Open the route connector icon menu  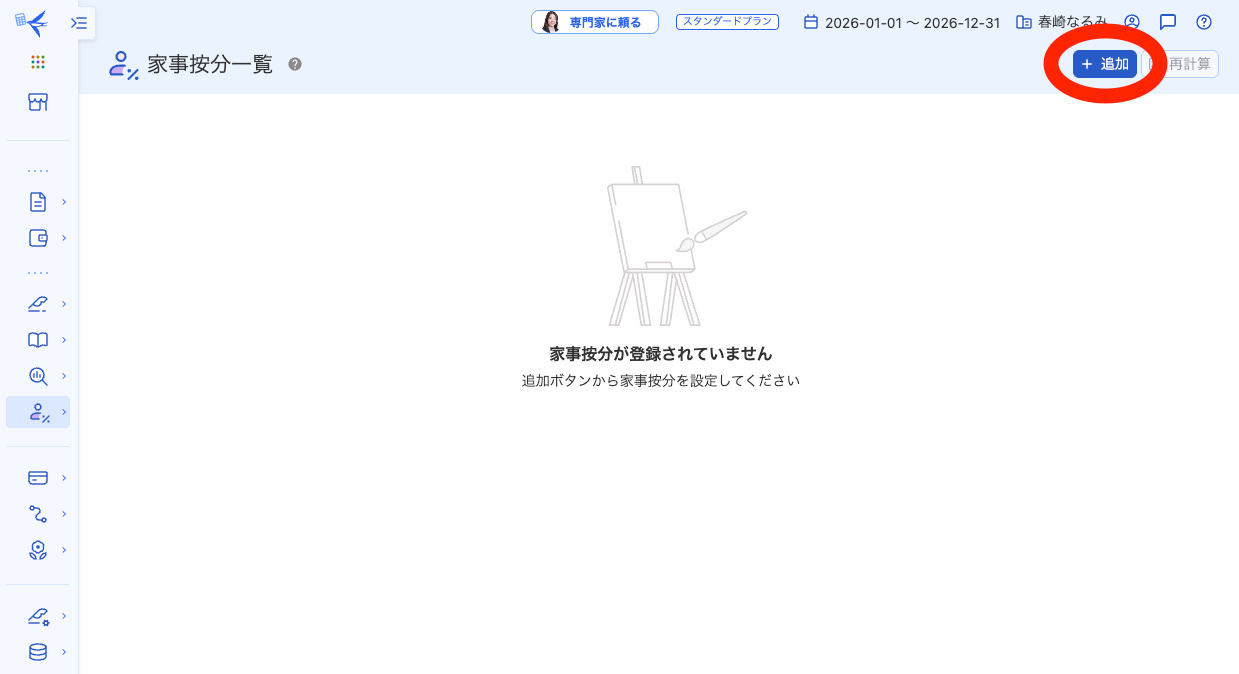point(38,514)
